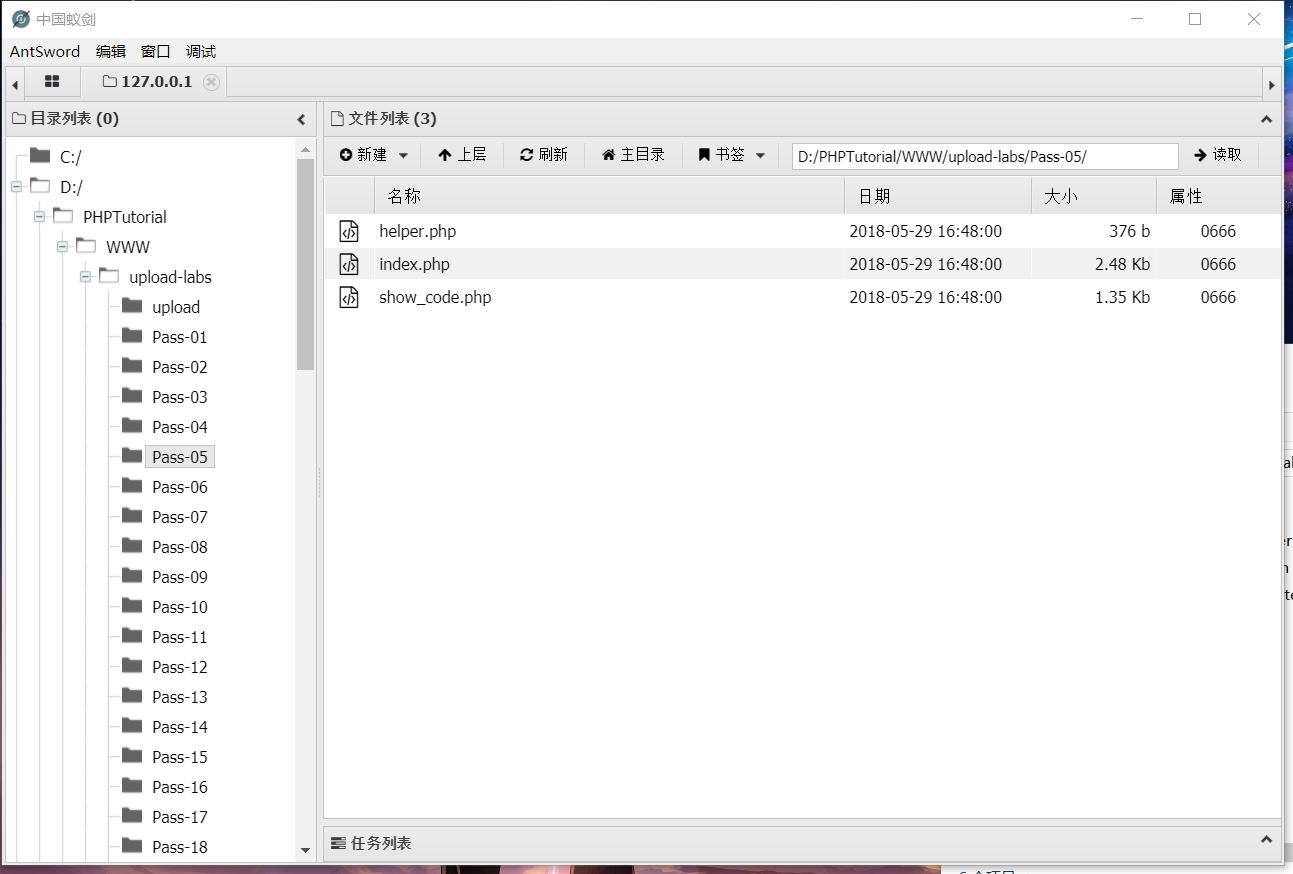The image size is (1293, 874).
Task: Select the helper.php file icon
Action: point(348,231)
